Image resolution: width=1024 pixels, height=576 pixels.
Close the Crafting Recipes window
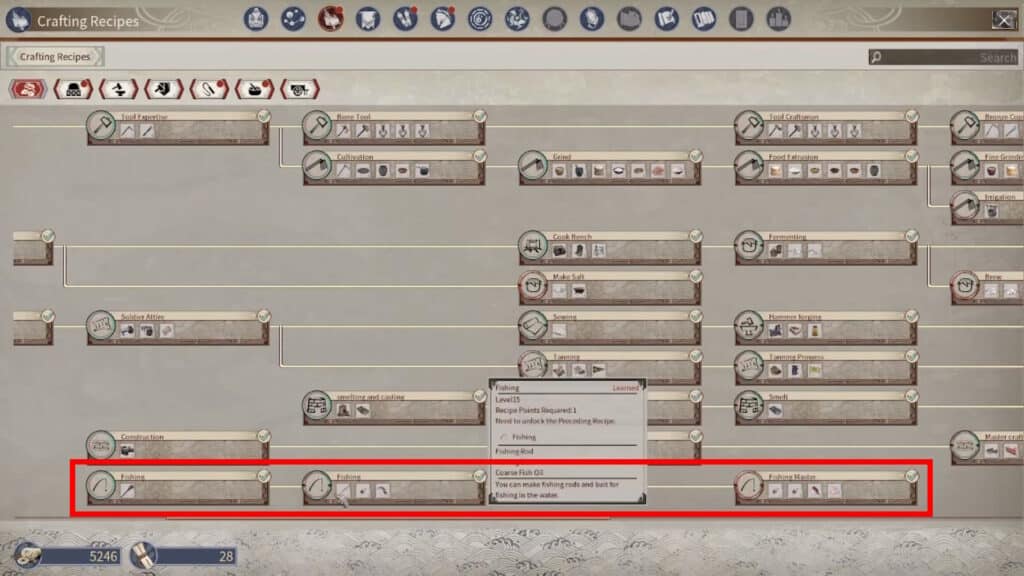(x=1004, y=20)
